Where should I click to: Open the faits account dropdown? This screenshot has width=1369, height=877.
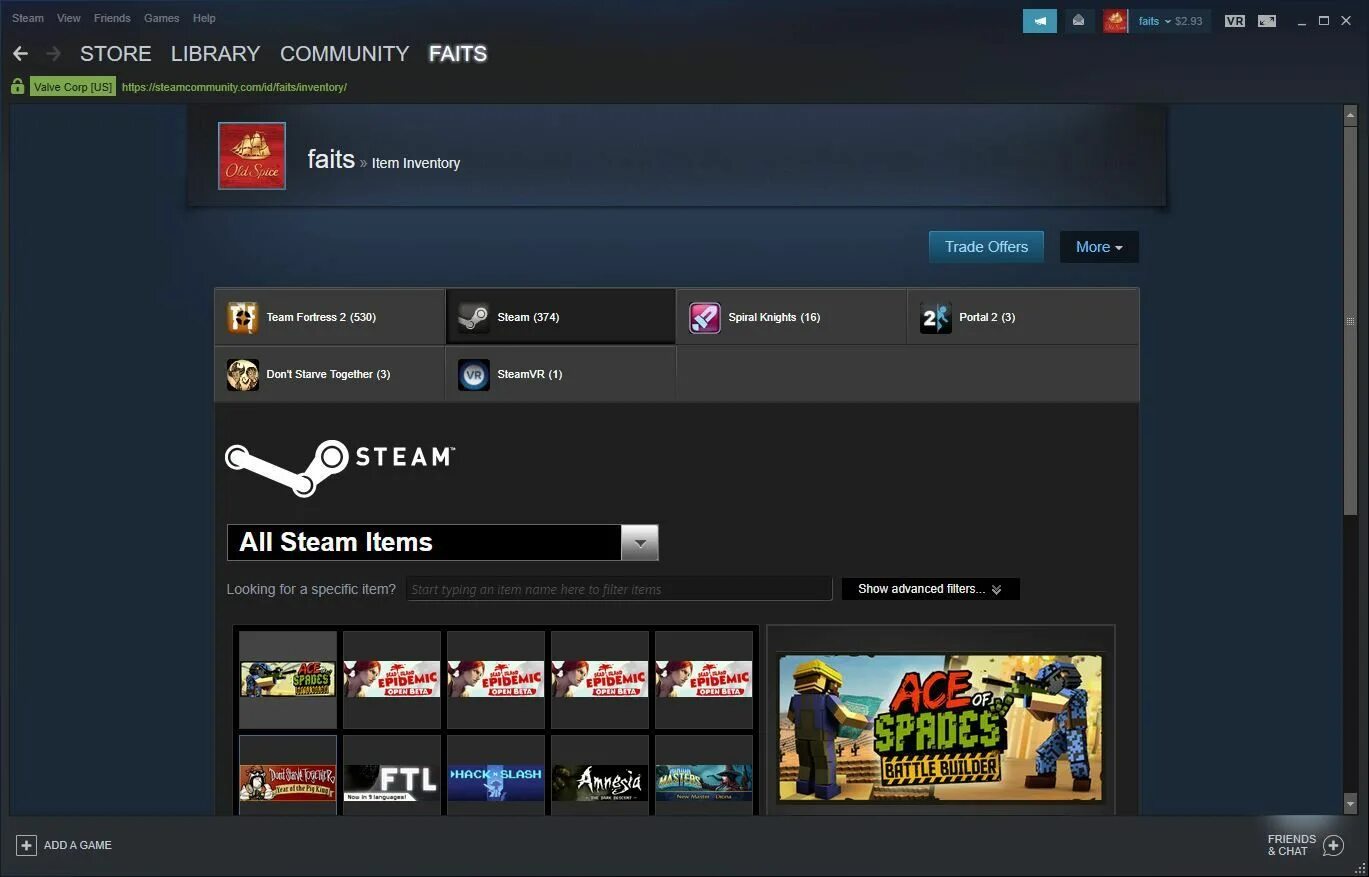(1154, 21)
